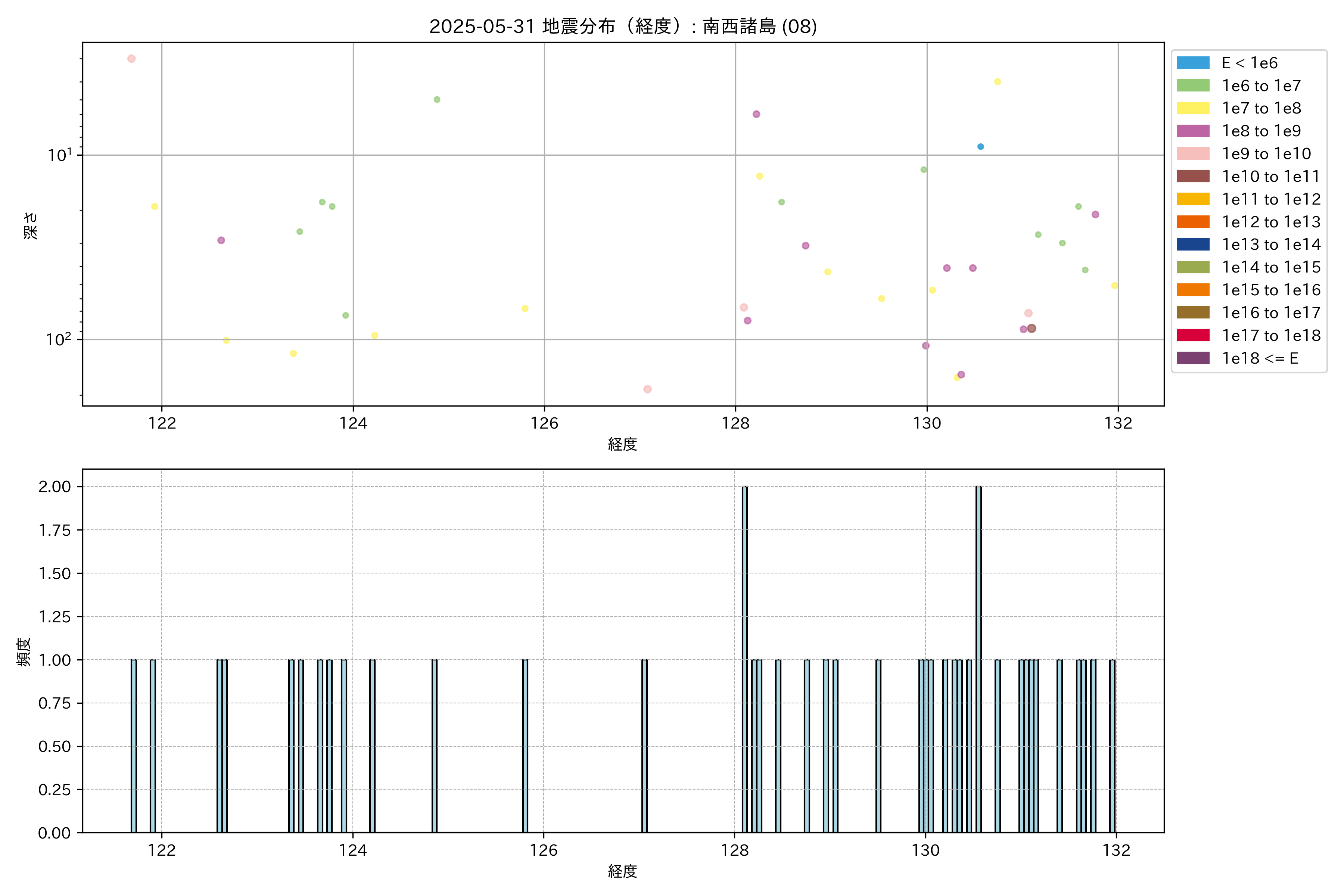Click the pink scatter point near longitude 127
The height and width of the screenshot is (896, 1344).
[647, 389]
